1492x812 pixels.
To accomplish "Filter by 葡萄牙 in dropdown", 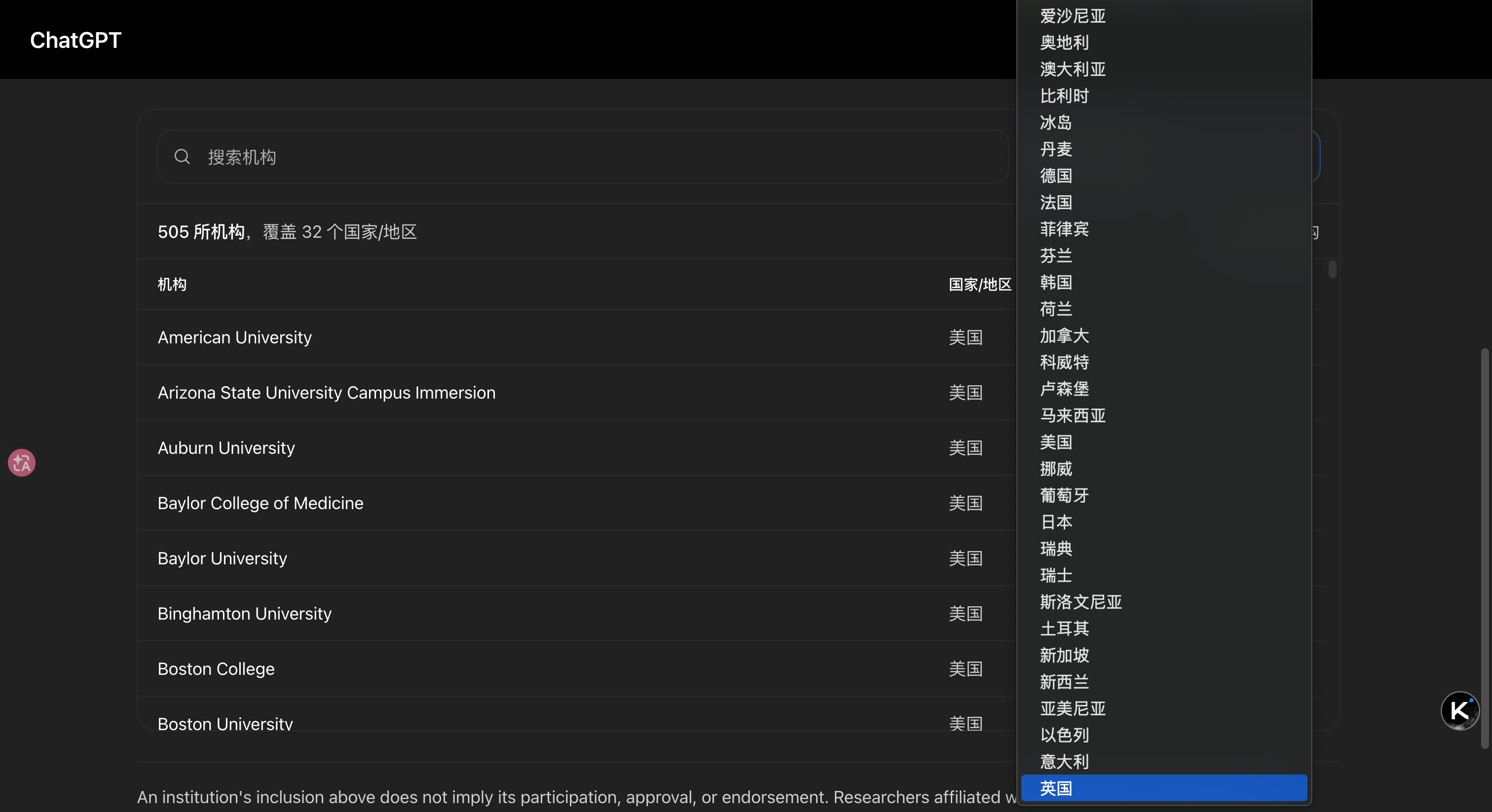I will [1164, 495].
